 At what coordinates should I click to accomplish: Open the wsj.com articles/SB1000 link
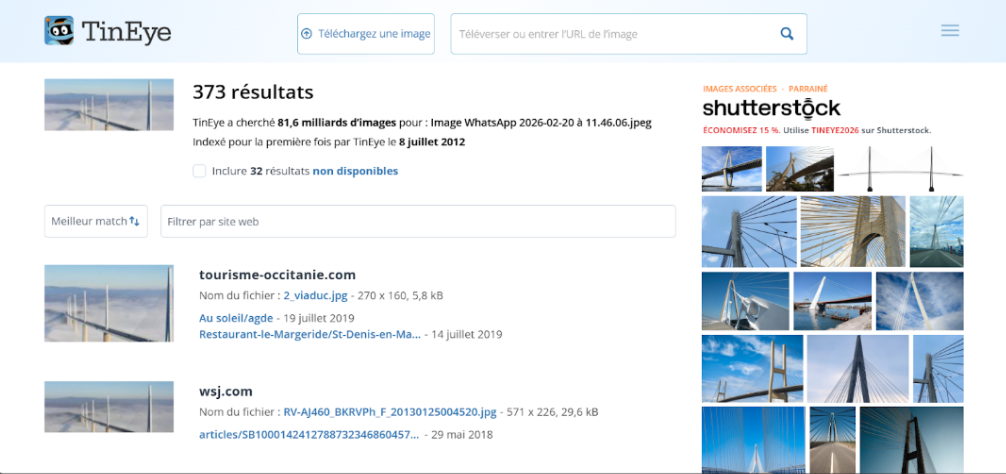[x=309, y=435]
